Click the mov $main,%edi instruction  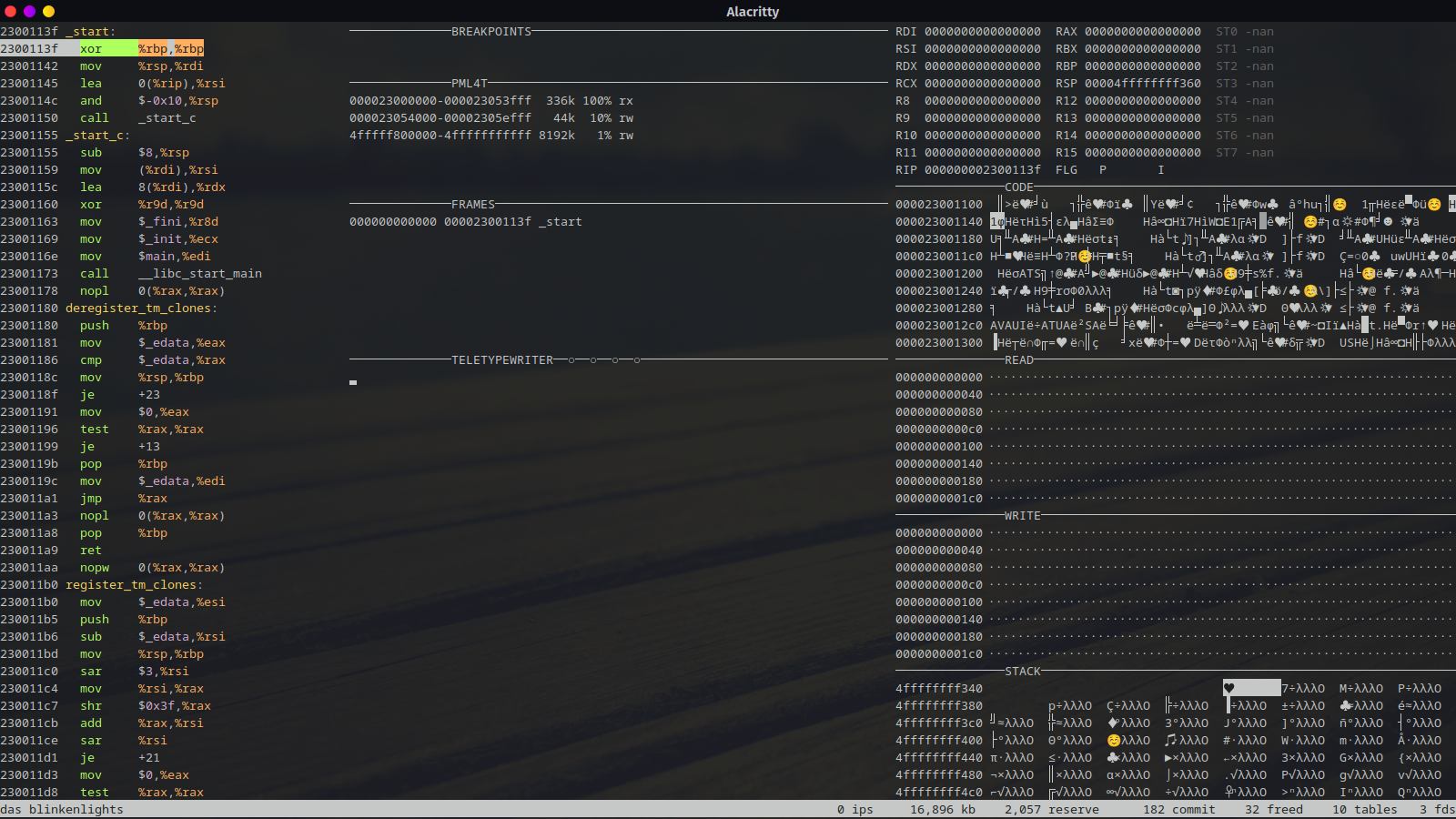[106, 257]
